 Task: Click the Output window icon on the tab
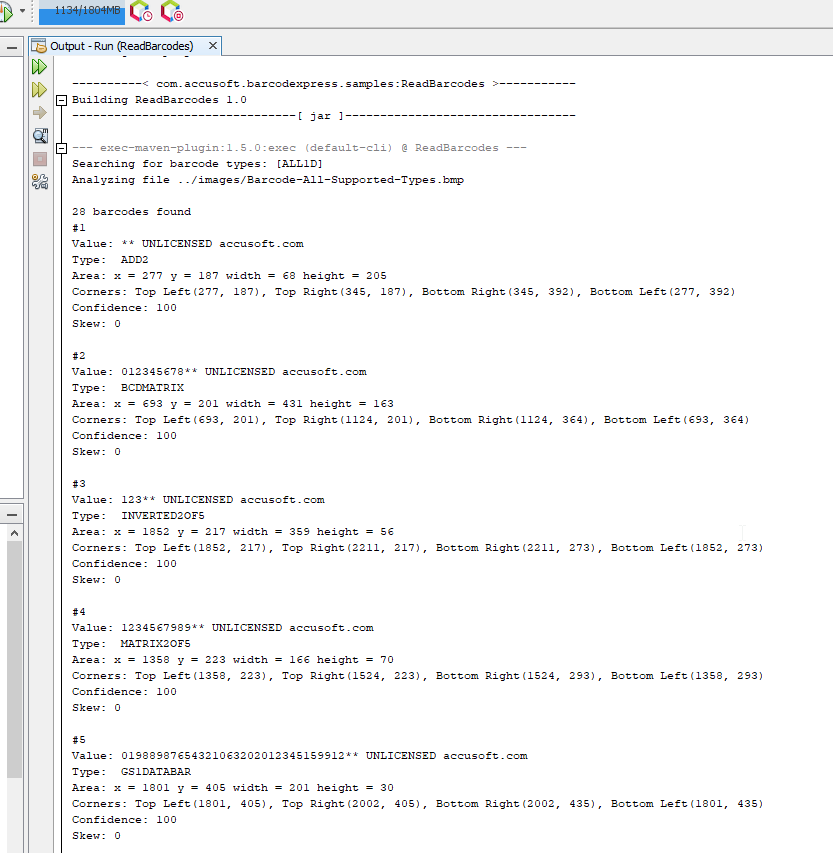[39, 45]
